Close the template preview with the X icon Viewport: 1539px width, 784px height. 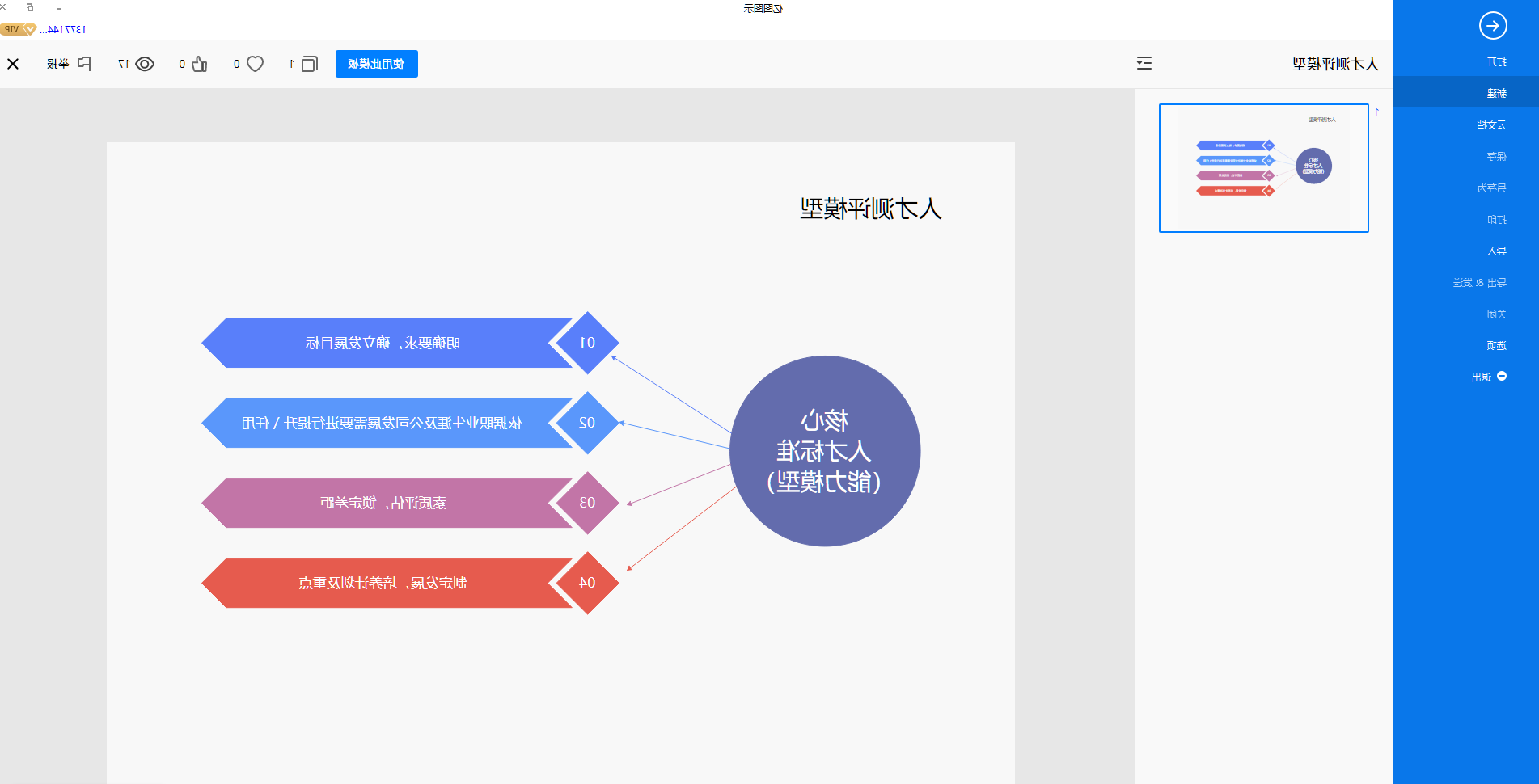click(13, 64)
